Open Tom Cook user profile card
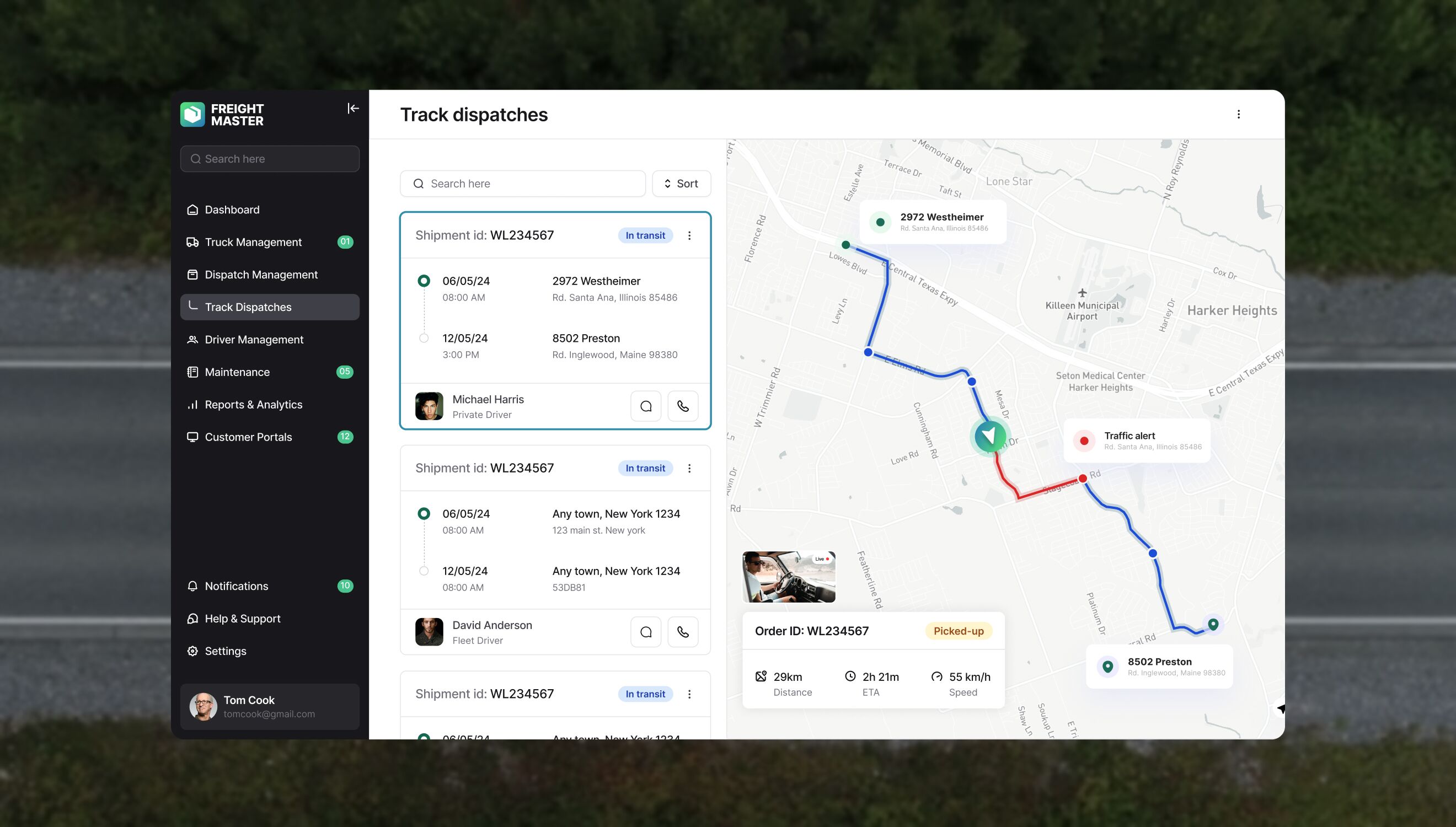 270,707
